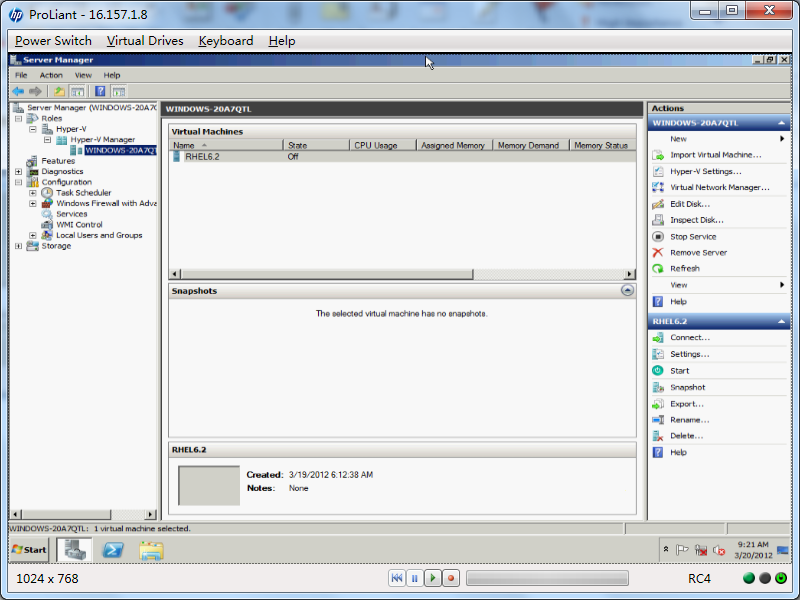Click the red Record button

[x=451, y=578]
